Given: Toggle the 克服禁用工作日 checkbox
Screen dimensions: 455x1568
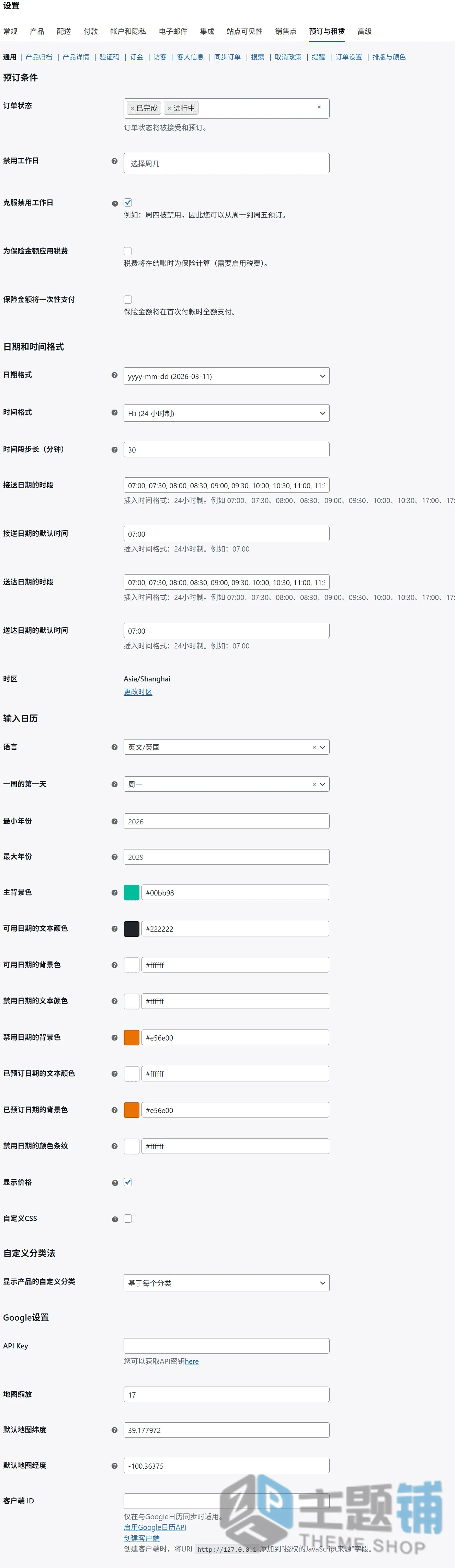Looking at the screenshot, I should 128,203.
